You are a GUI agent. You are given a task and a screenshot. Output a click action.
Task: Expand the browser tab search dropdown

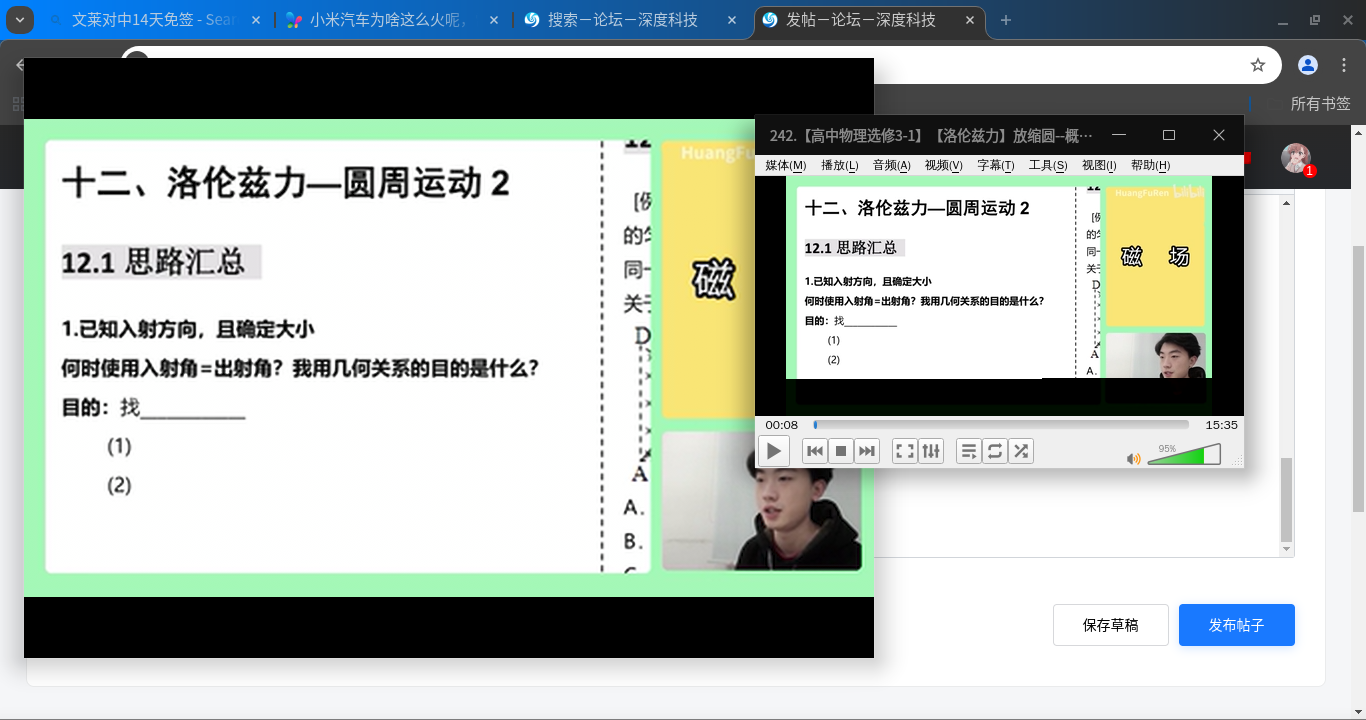[x=20, y=20]
